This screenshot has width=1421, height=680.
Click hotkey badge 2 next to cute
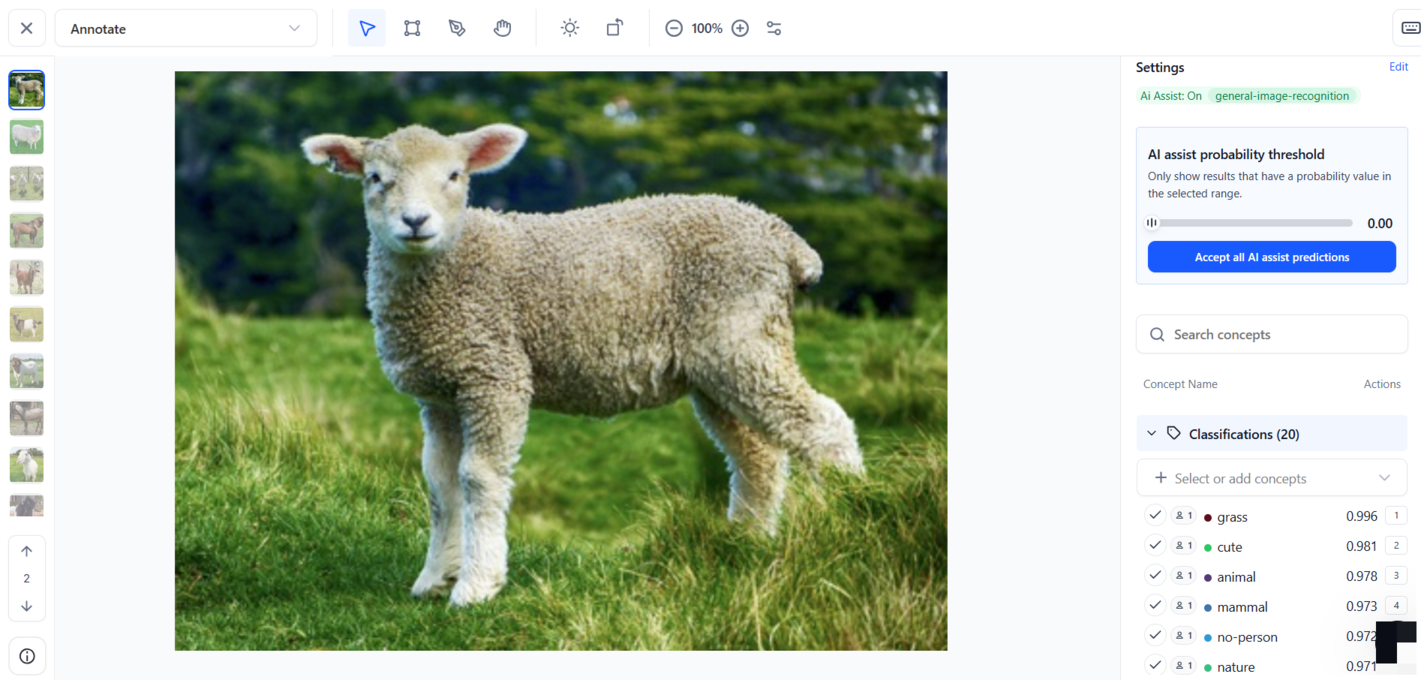1396,546
